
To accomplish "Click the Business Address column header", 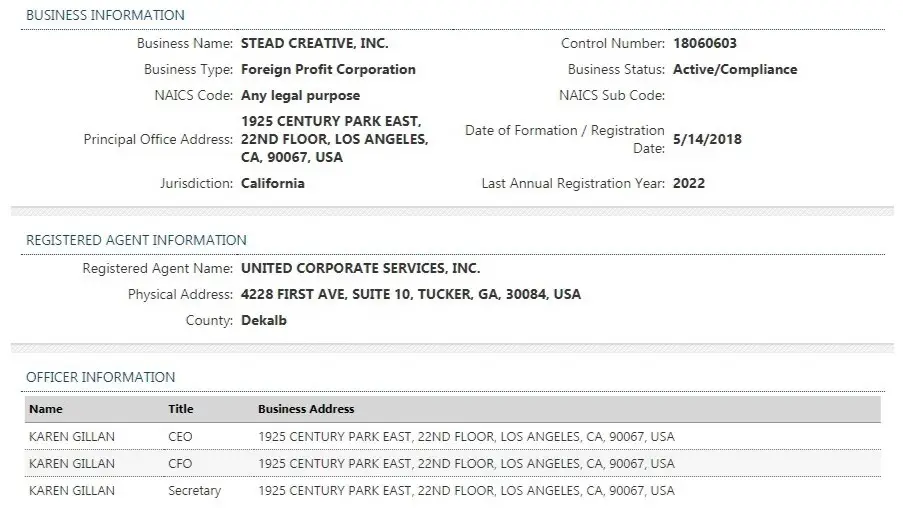I will point(306,409).
